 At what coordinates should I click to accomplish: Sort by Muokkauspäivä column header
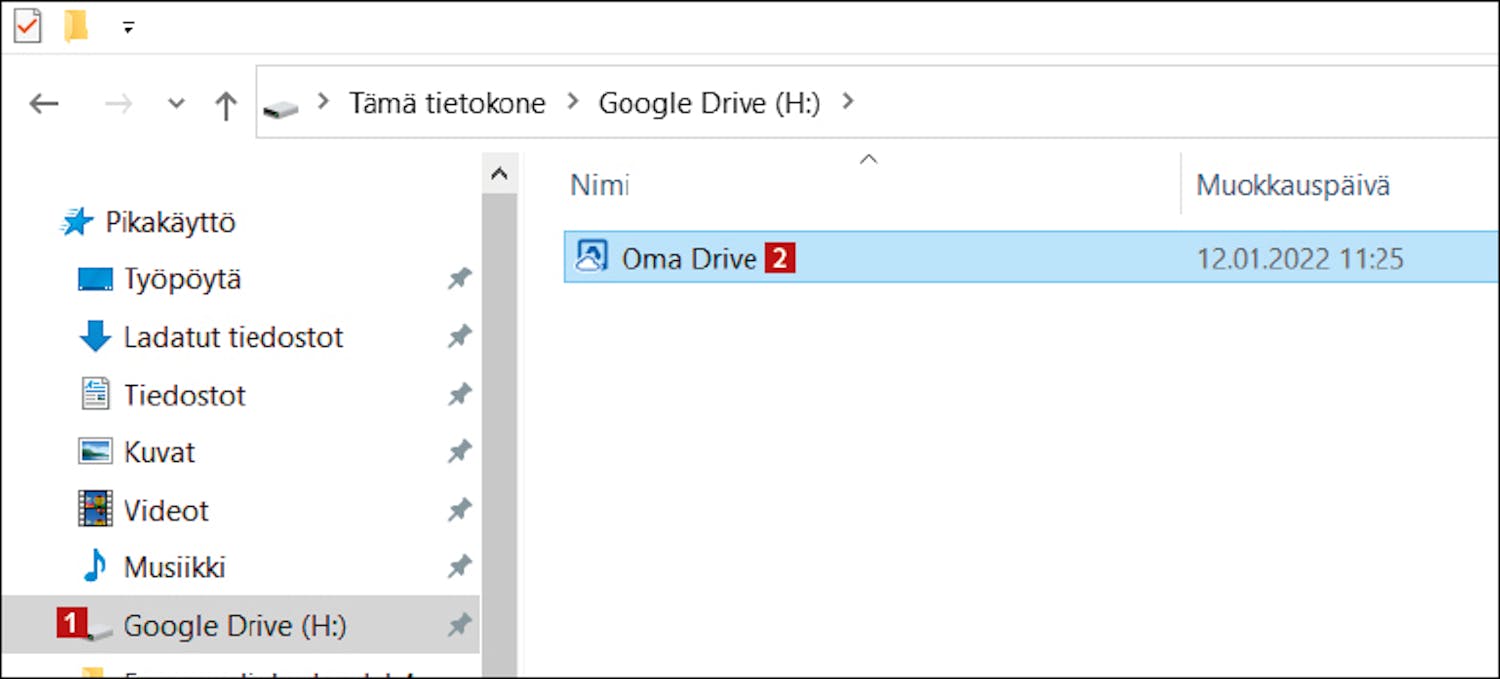click(1292, 185)
